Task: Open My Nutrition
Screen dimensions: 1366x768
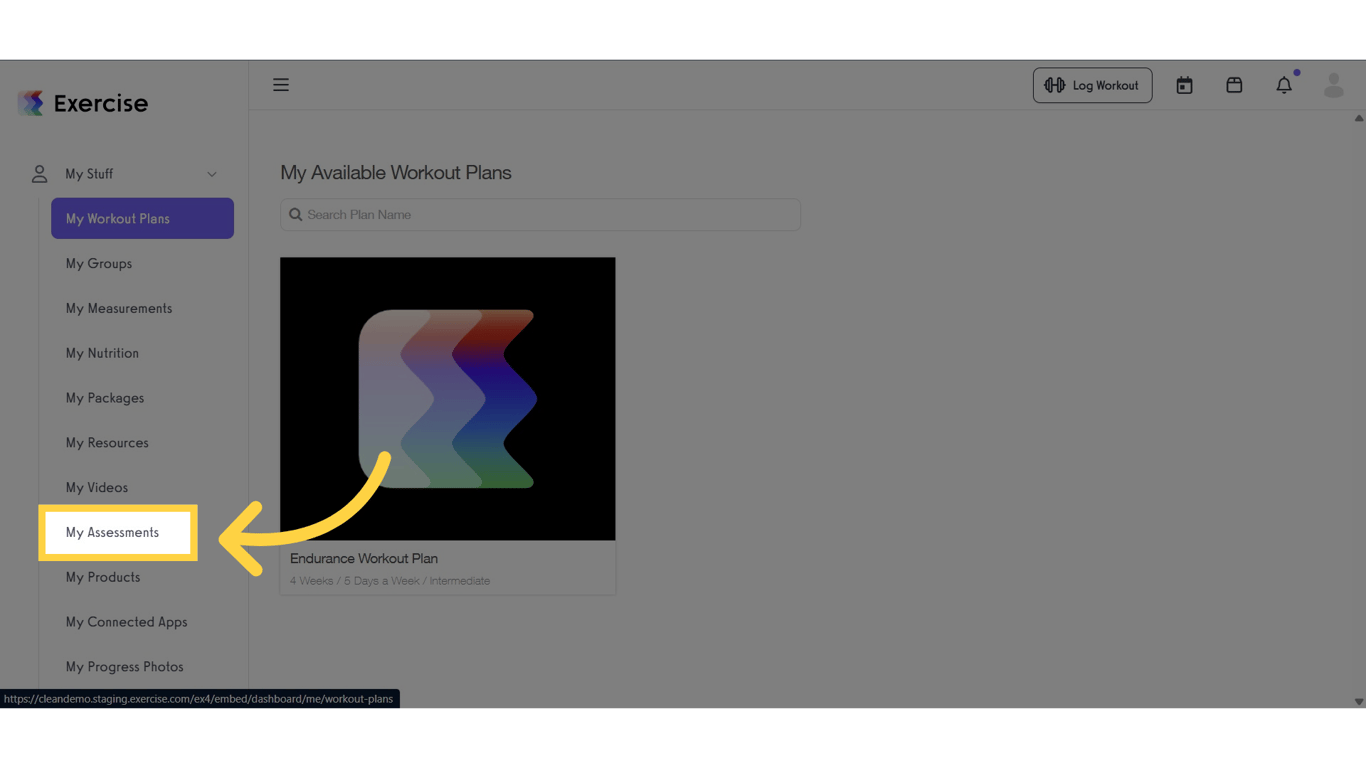Action: point(101,352)
